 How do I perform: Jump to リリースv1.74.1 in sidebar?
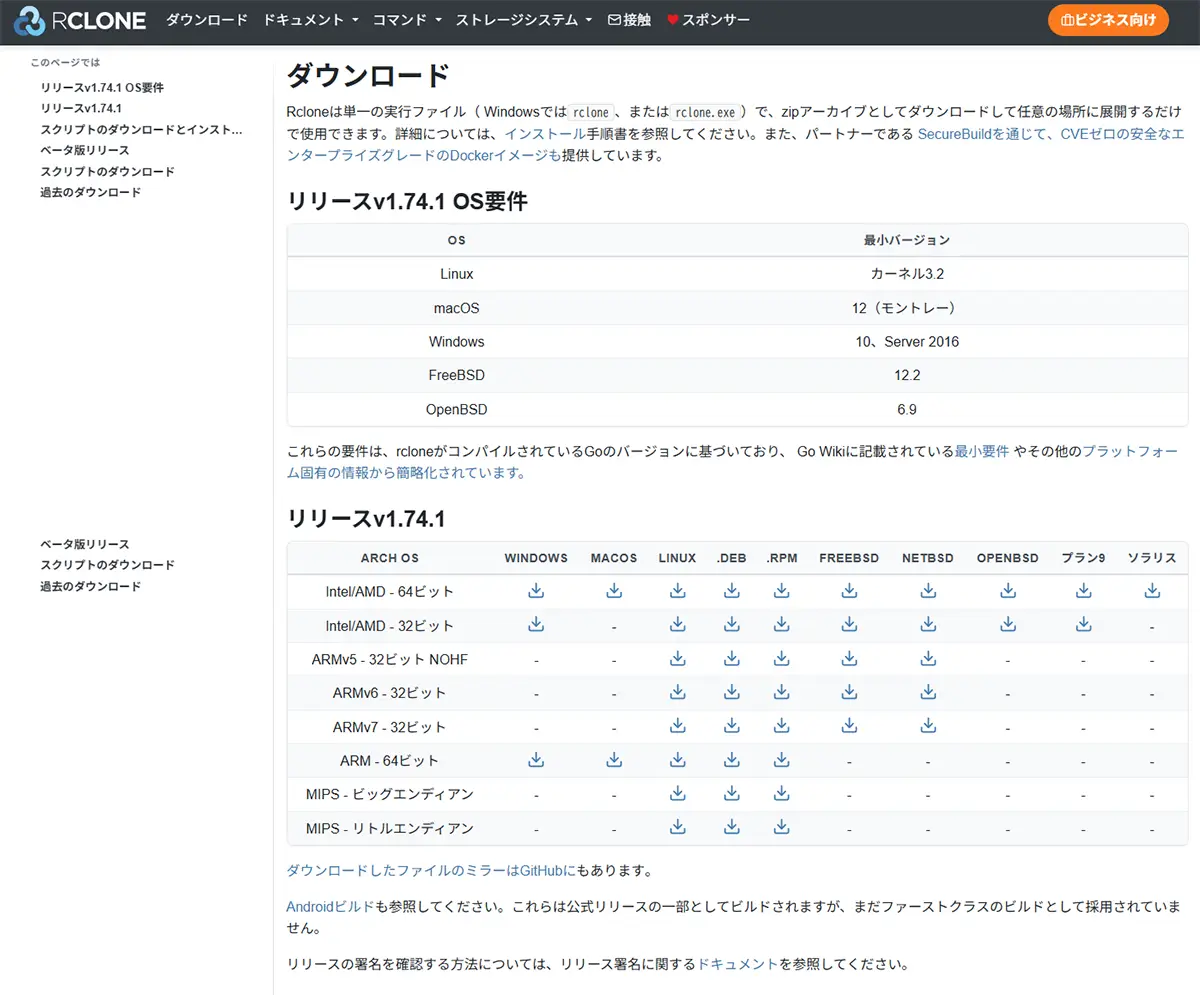81,108
